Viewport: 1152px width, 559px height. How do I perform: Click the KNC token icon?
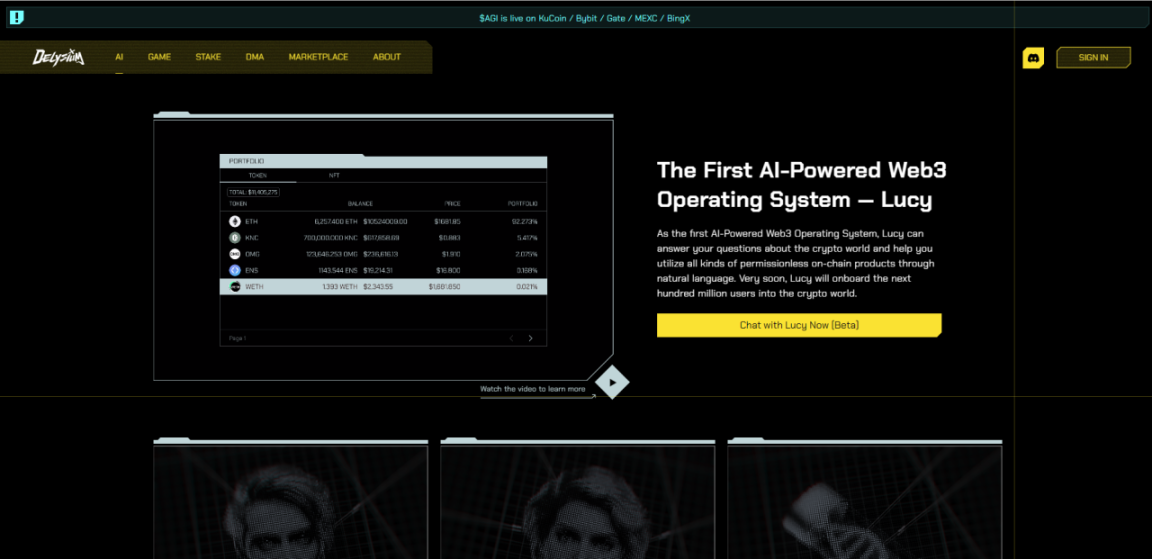pyautogui.click(x=235, y=237)
